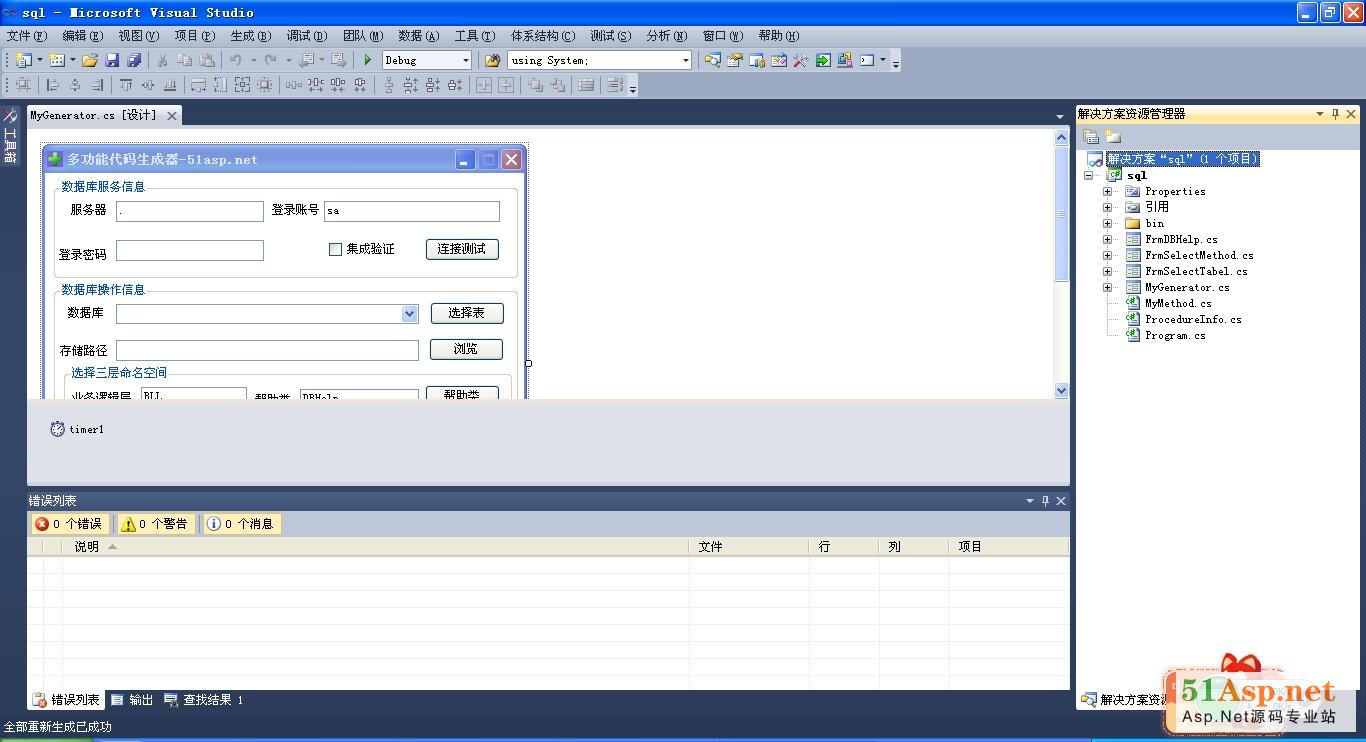Click the Align Bottoms layout icon
Viewport: 1366px width, 742px height.
[170, 85]
